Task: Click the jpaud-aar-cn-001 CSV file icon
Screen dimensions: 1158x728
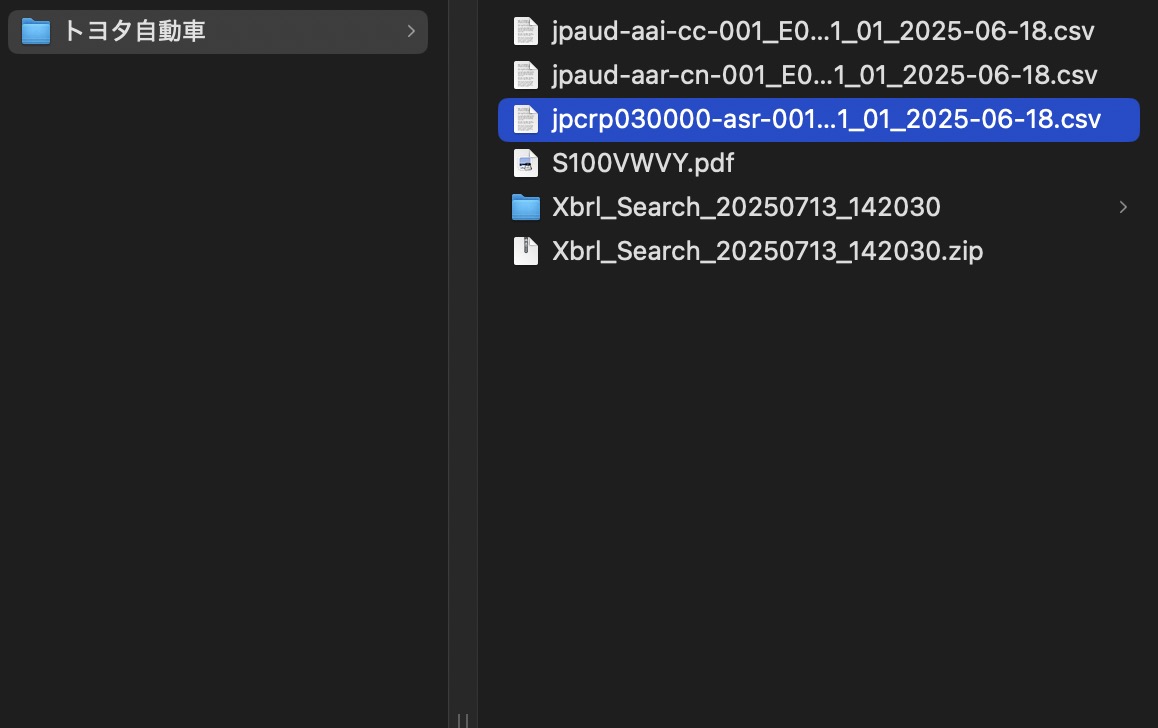Action: click(x=525, y=75)
